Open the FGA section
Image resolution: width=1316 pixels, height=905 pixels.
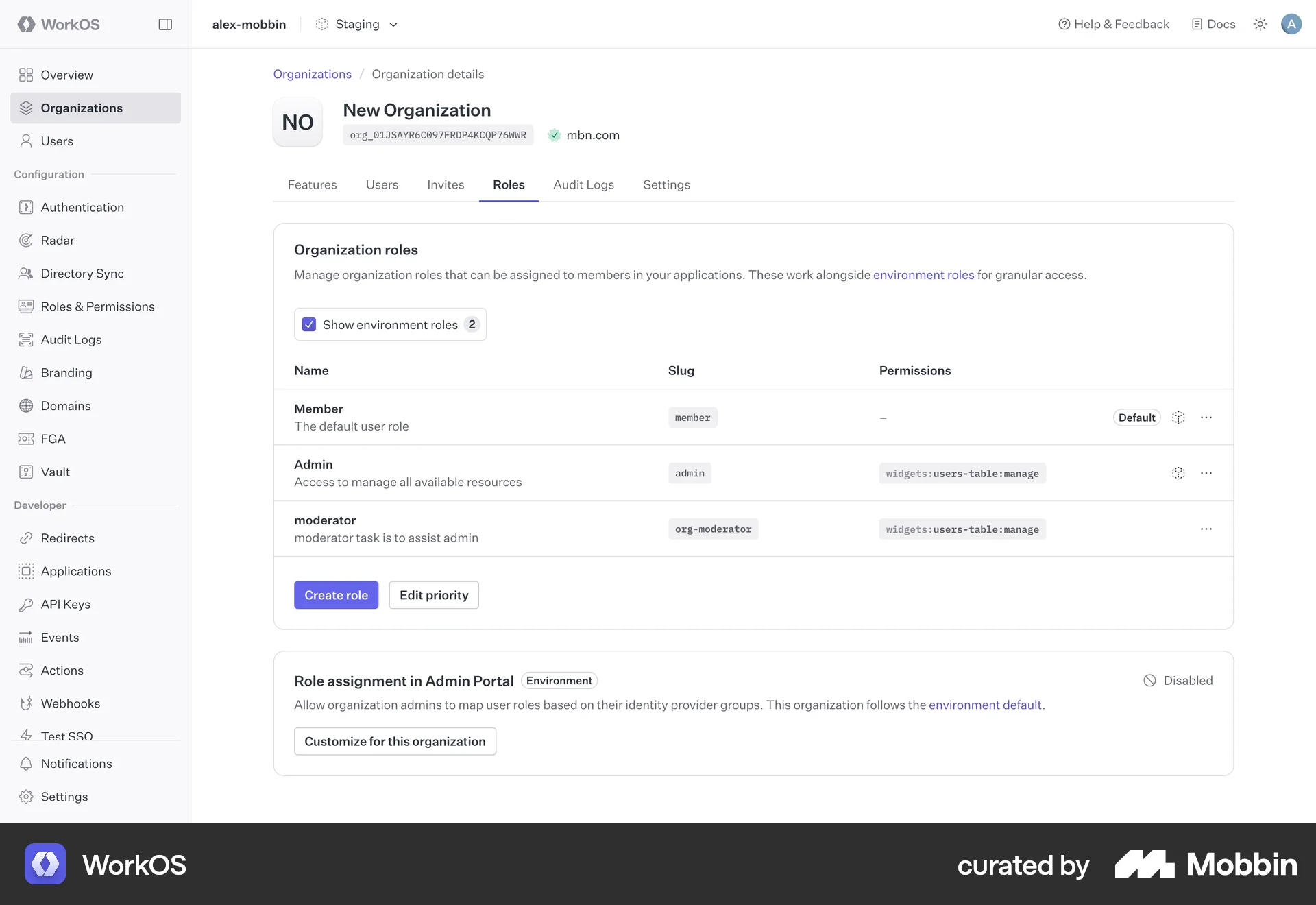click(52, 439)
